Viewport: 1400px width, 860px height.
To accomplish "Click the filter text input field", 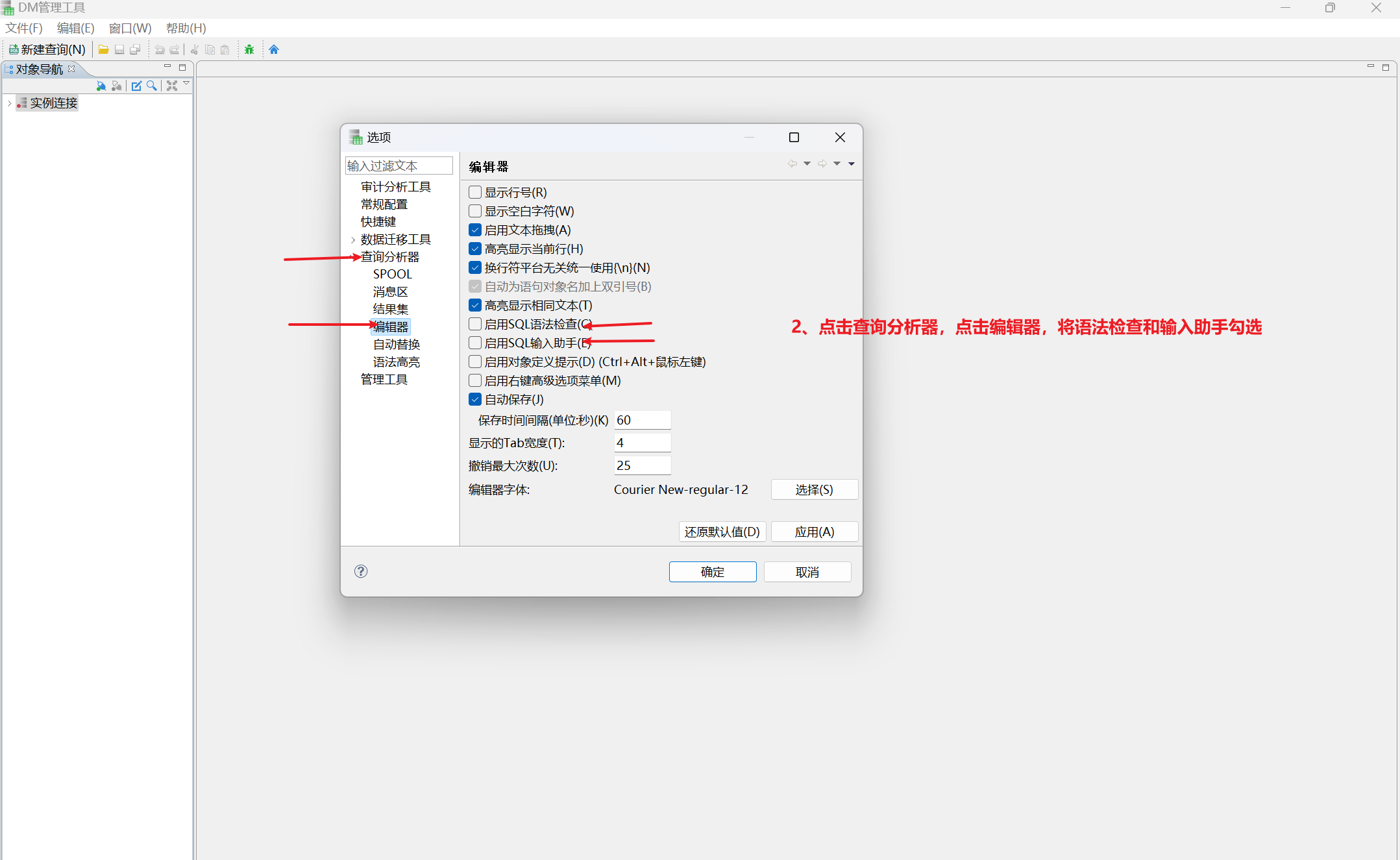I will (x=399, y=166).
